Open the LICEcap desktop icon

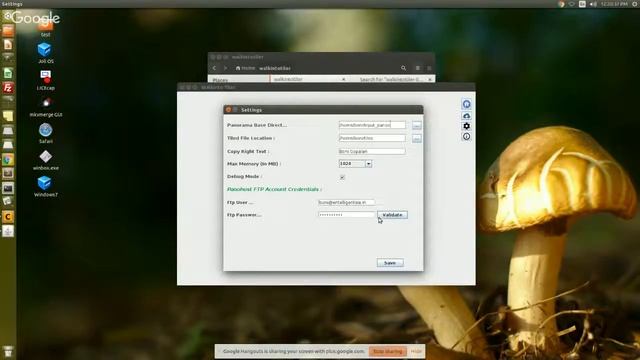[x=45, y=80]
